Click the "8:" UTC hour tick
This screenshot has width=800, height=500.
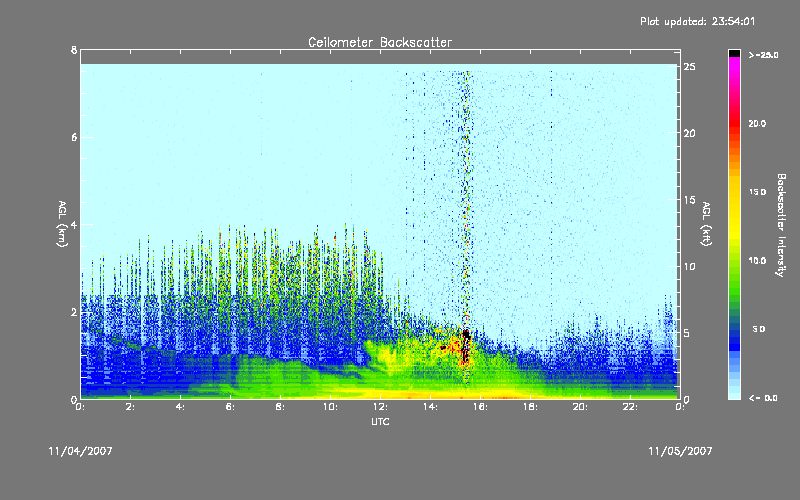[281, 407]
